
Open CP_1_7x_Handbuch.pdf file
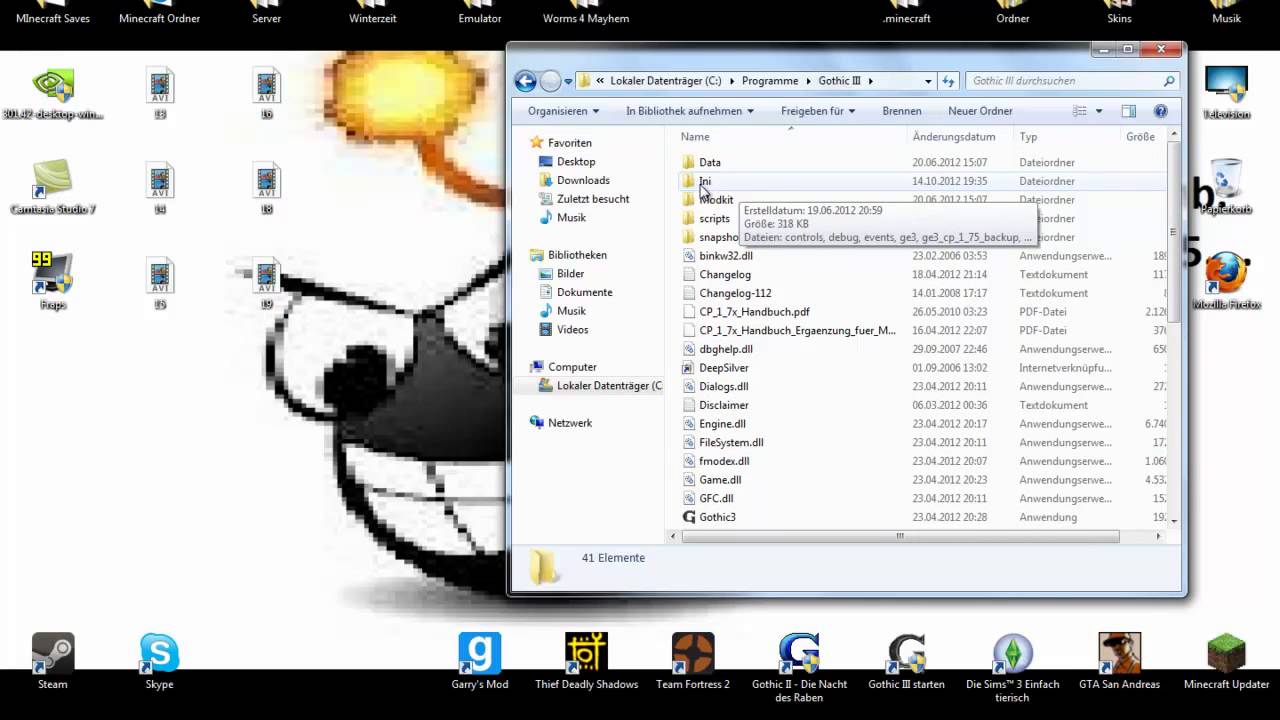(754, 311)
